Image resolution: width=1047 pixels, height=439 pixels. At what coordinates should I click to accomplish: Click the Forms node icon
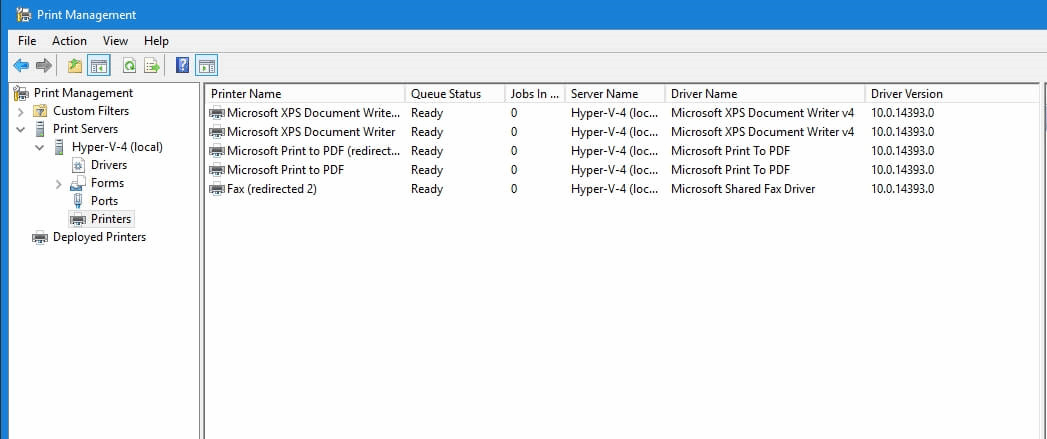(x=78, y=183)
